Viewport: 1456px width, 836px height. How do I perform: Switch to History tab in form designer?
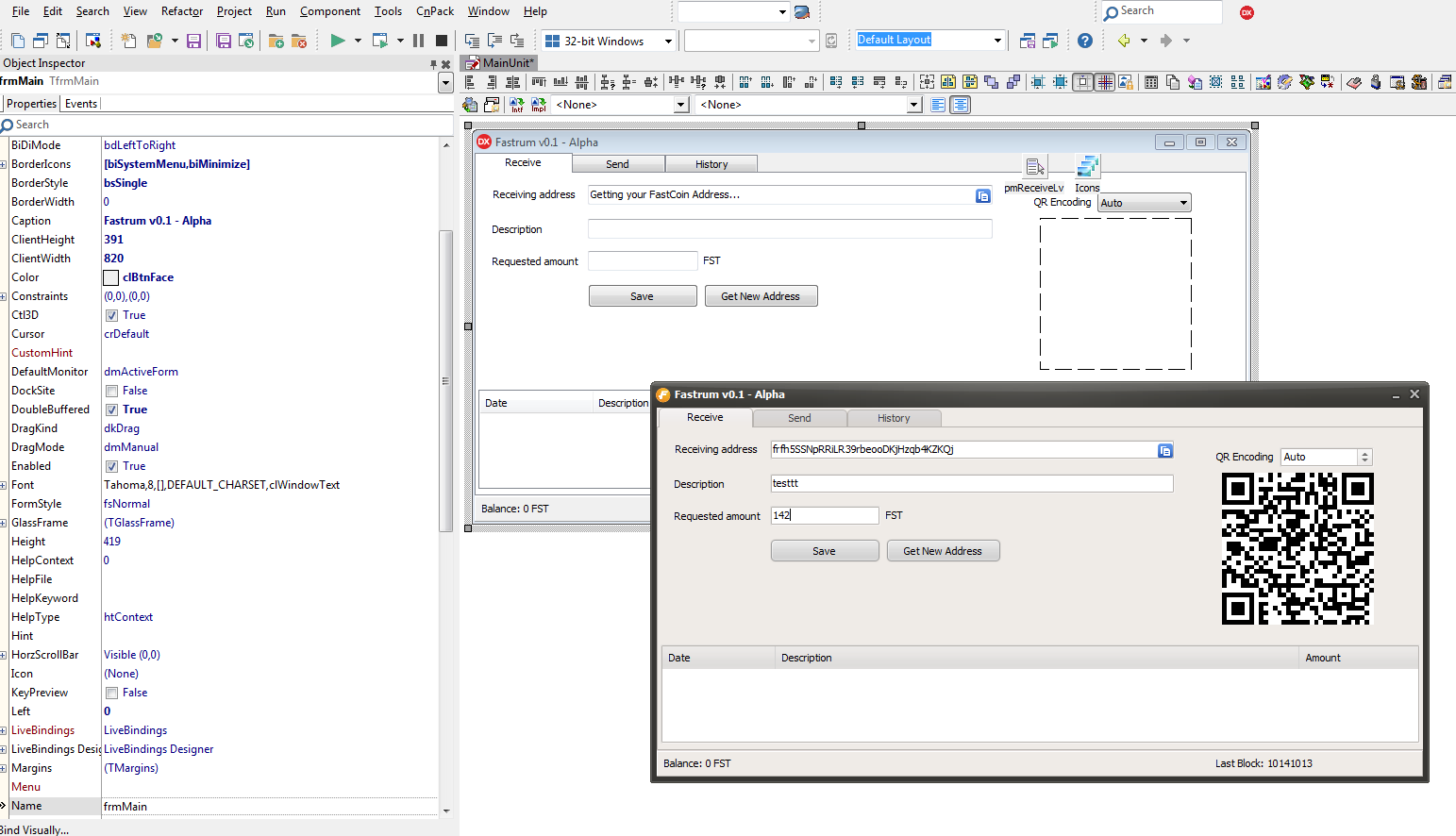(711, 164)
